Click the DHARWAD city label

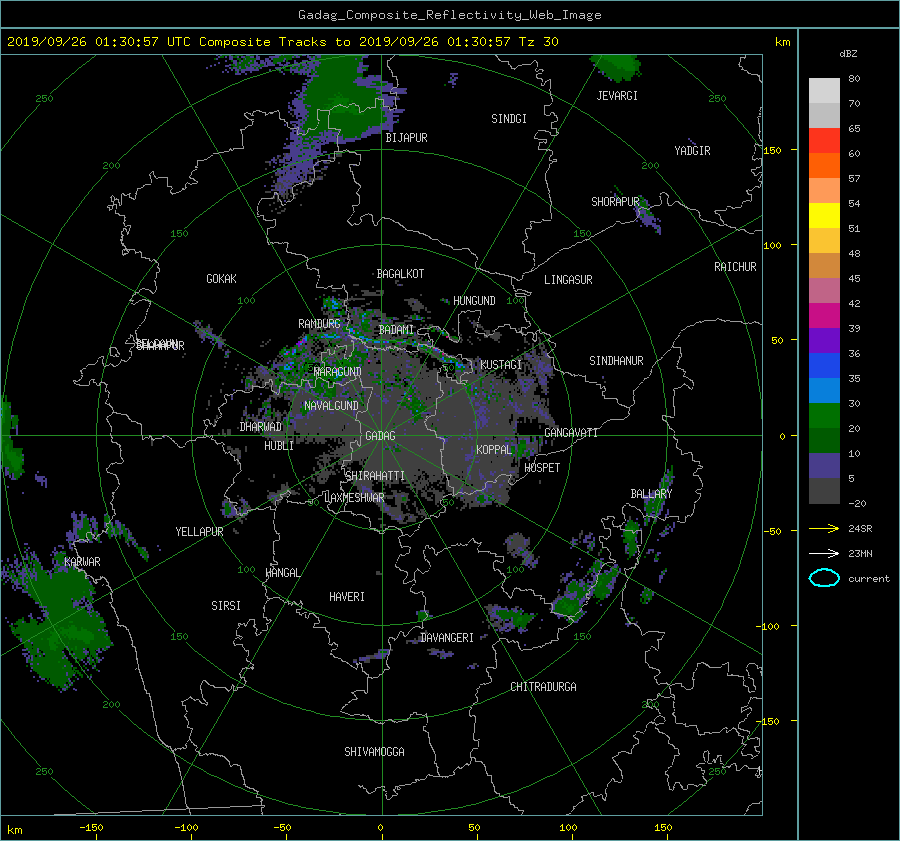(260, 427)
